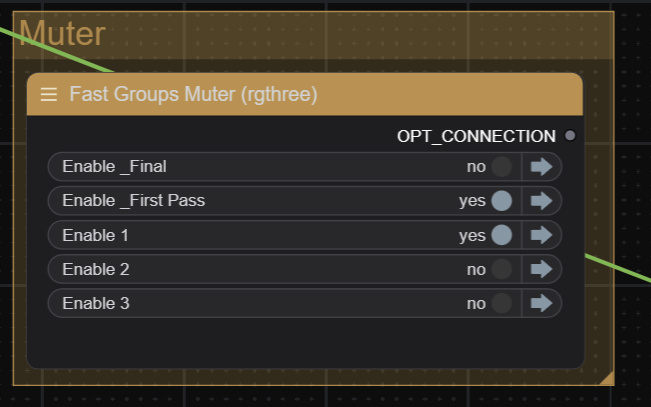This screenshot has height=407, width=651.
Task: Click the arrow icon beside Enable 2
Action: [541, 269]
